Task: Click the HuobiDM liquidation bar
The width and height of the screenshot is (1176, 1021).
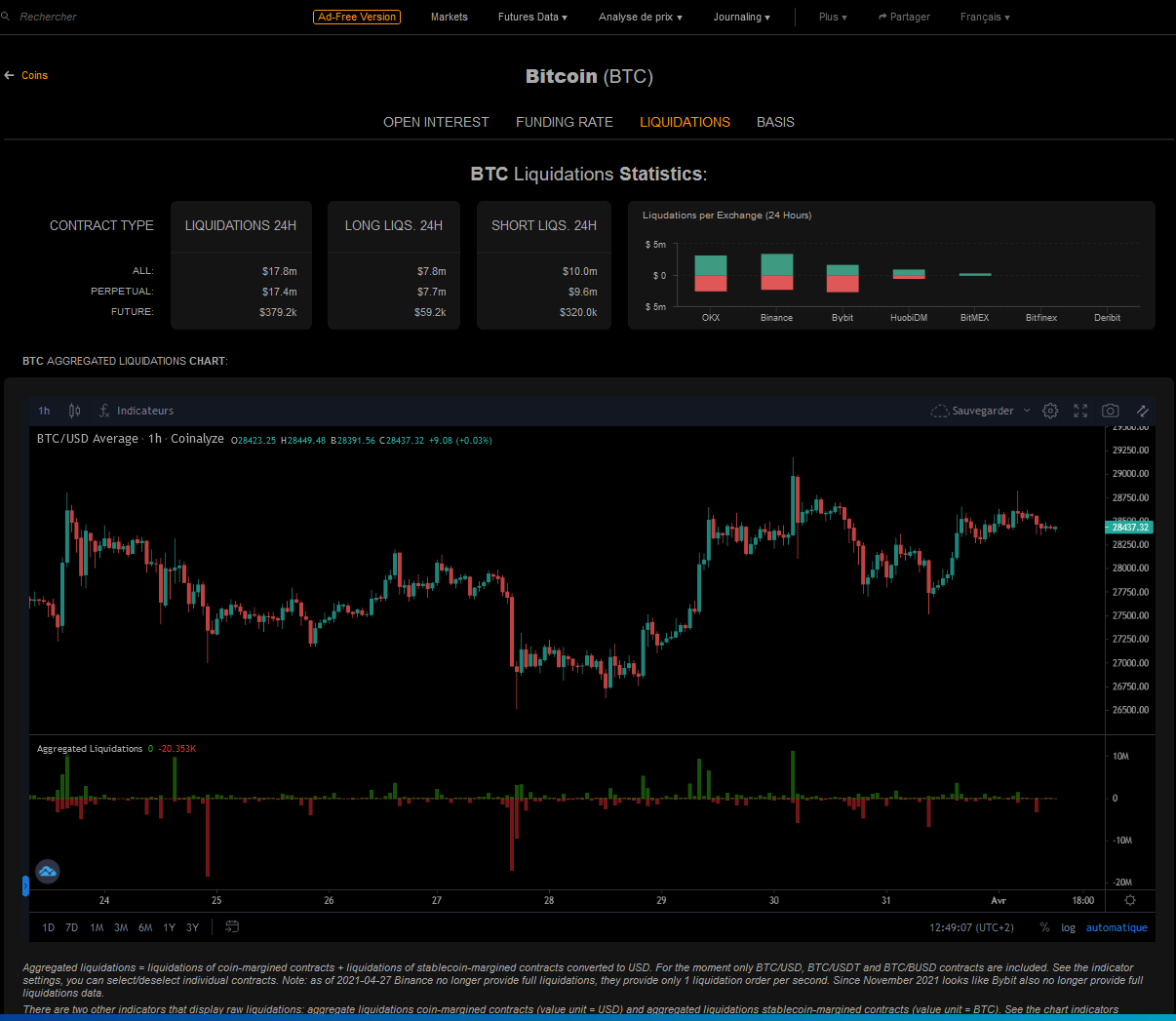Action: click(x=909, y=274)
